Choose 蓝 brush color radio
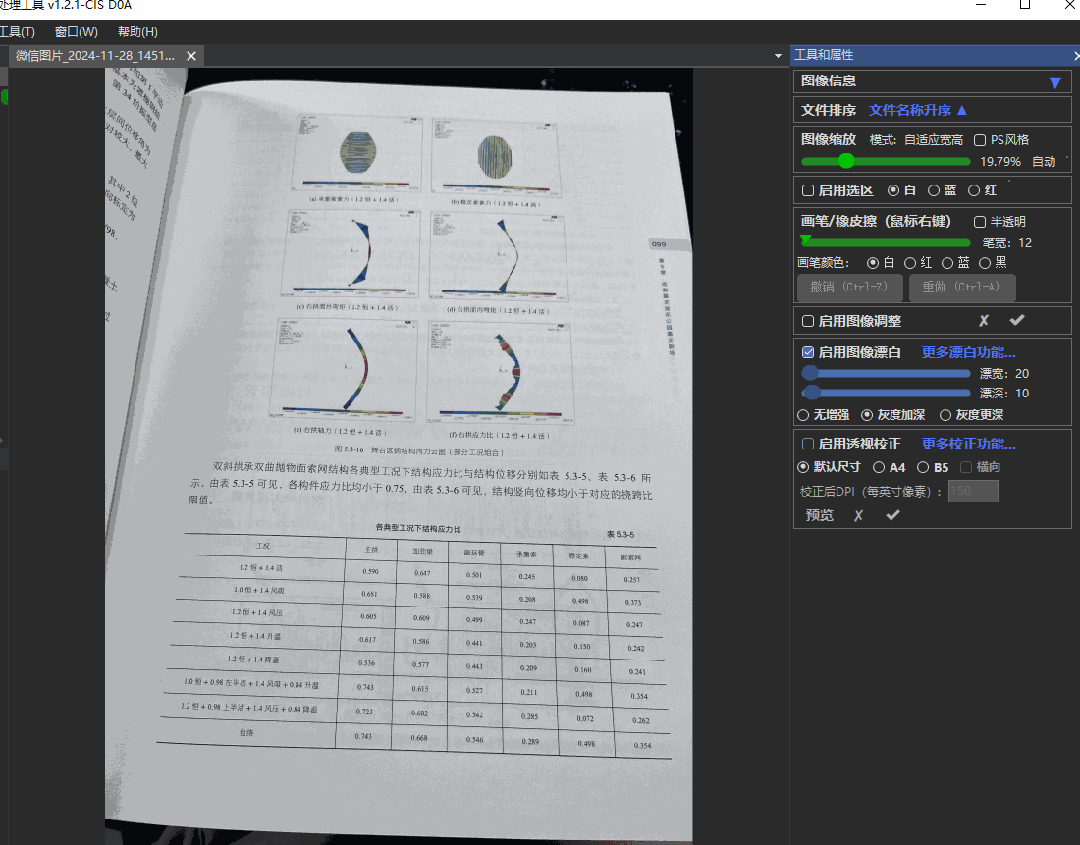Viewport: 1080px width, 845px height. 947,262
